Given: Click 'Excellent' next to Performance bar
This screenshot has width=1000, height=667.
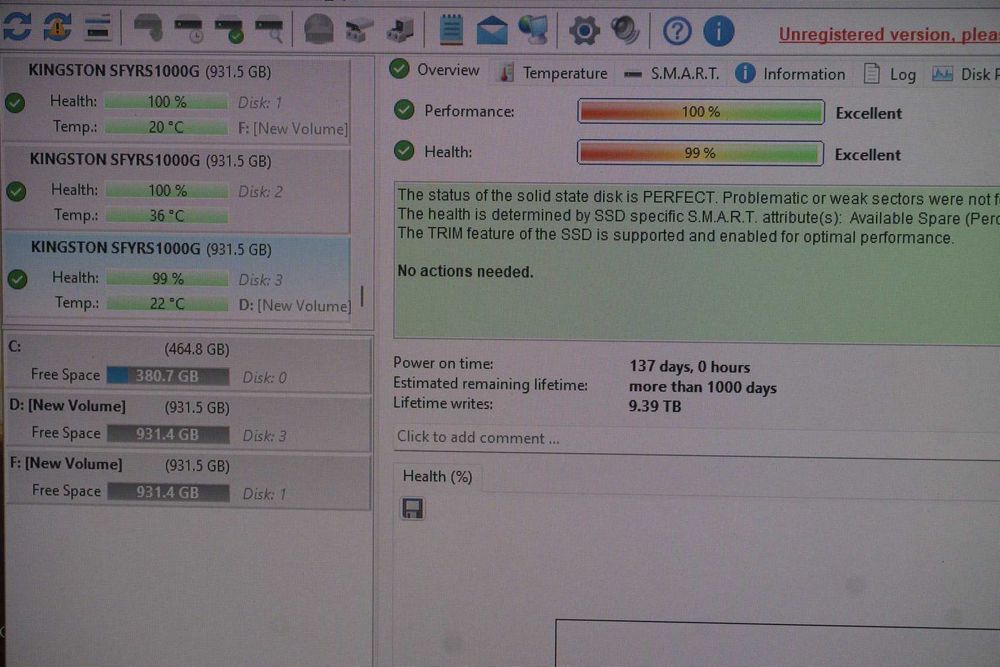Looking at the screenshot, I should pos(869,114).
